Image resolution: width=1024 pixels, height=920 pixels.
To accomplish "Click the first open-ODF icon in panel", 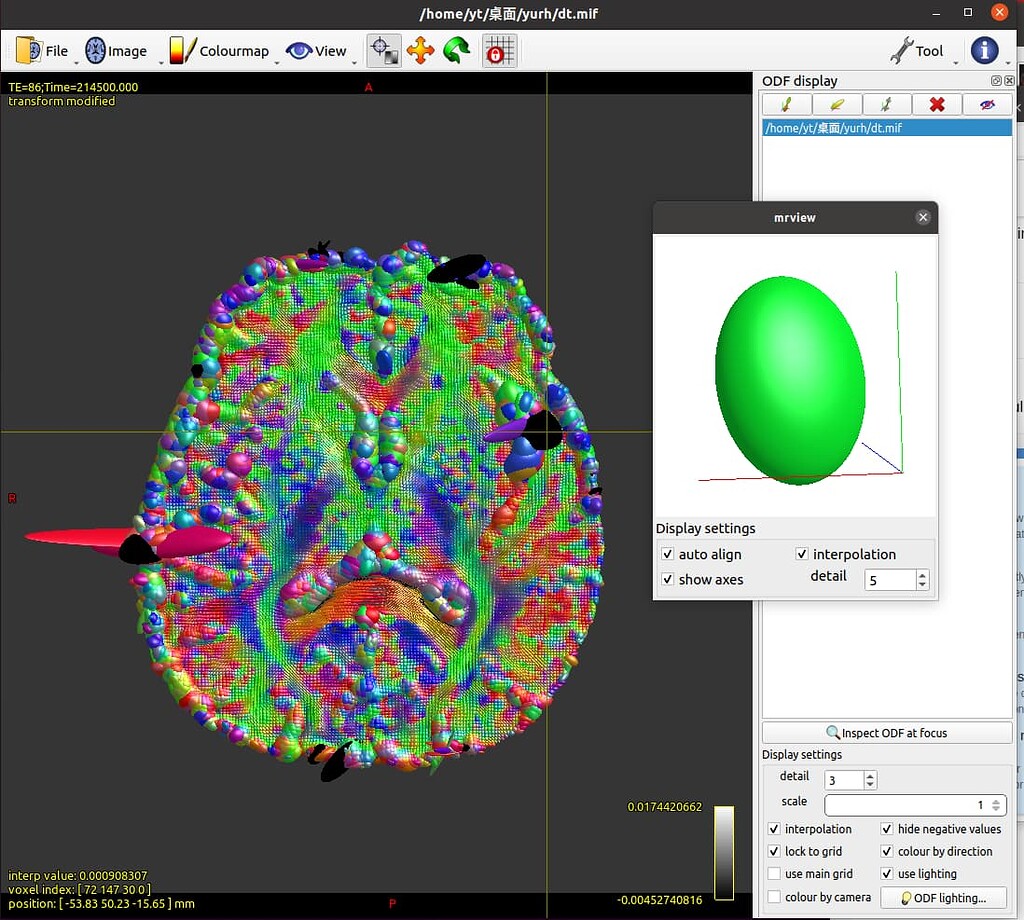I will 787,104.
